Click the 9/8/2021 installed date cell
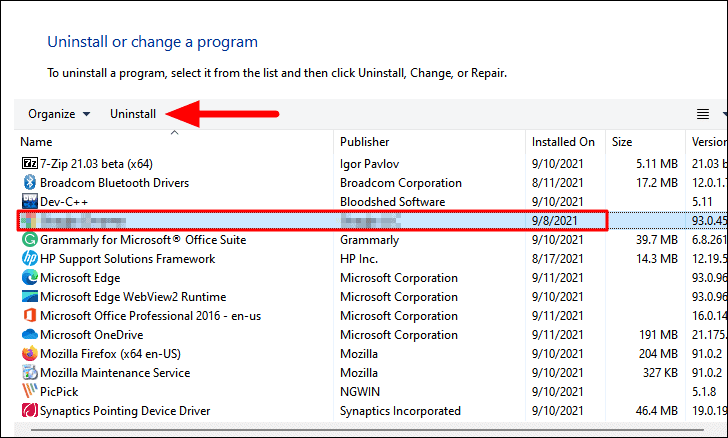Viewport: 728px width, 438px height. tap(554, 221)
